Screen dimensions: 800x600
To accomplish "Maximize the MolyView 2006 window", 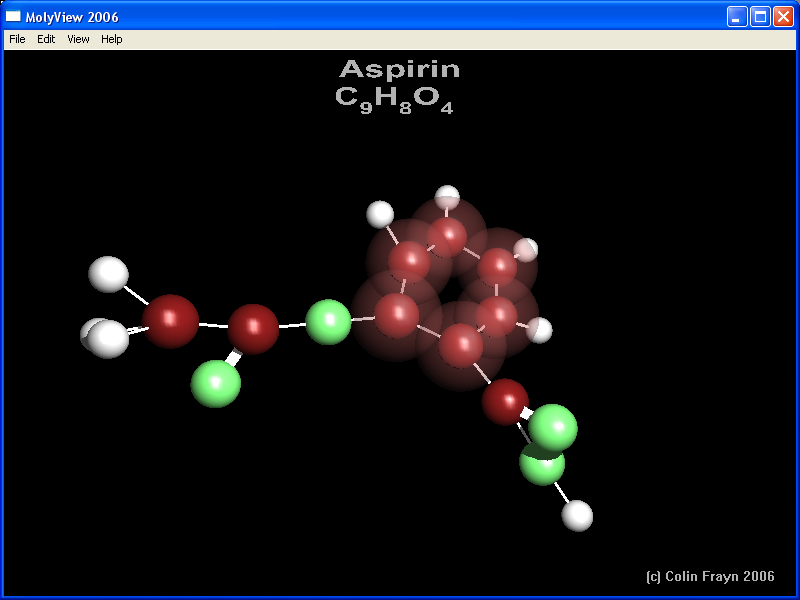I will (760, 16).
